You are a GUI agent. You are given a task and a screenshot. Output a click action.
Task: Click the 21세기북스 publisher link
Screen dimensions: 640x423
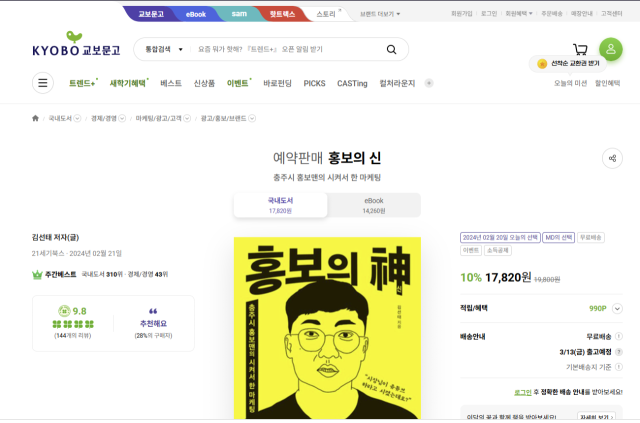[48, 254]
